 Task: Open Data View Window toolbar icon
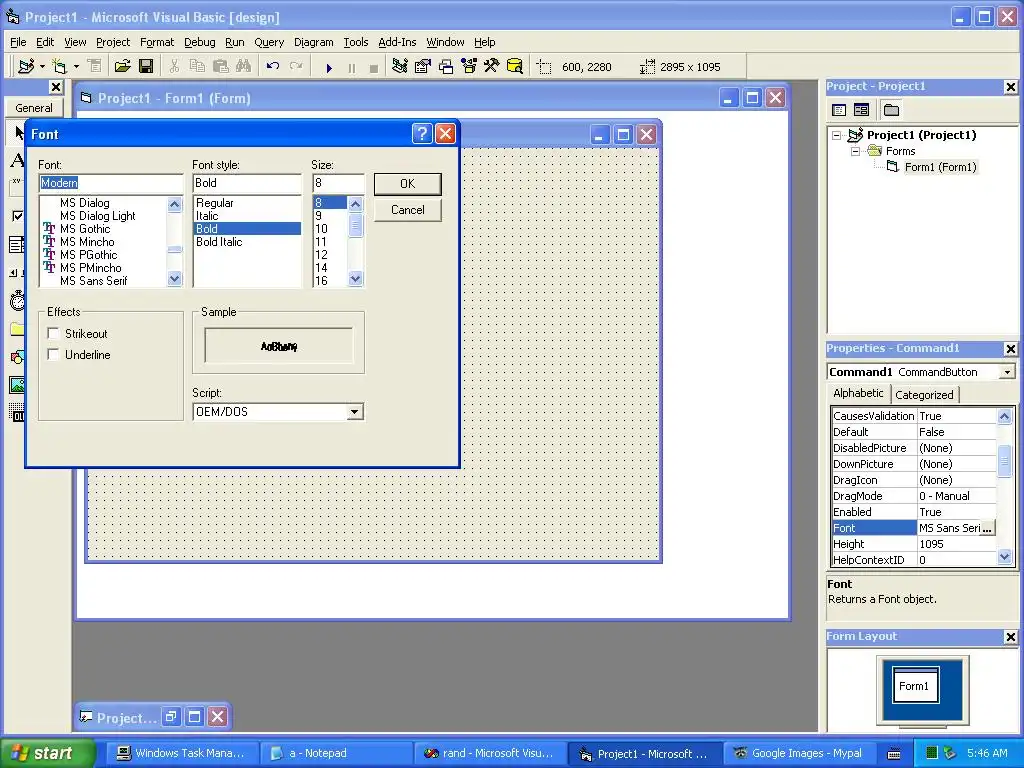tap(515, 66)
